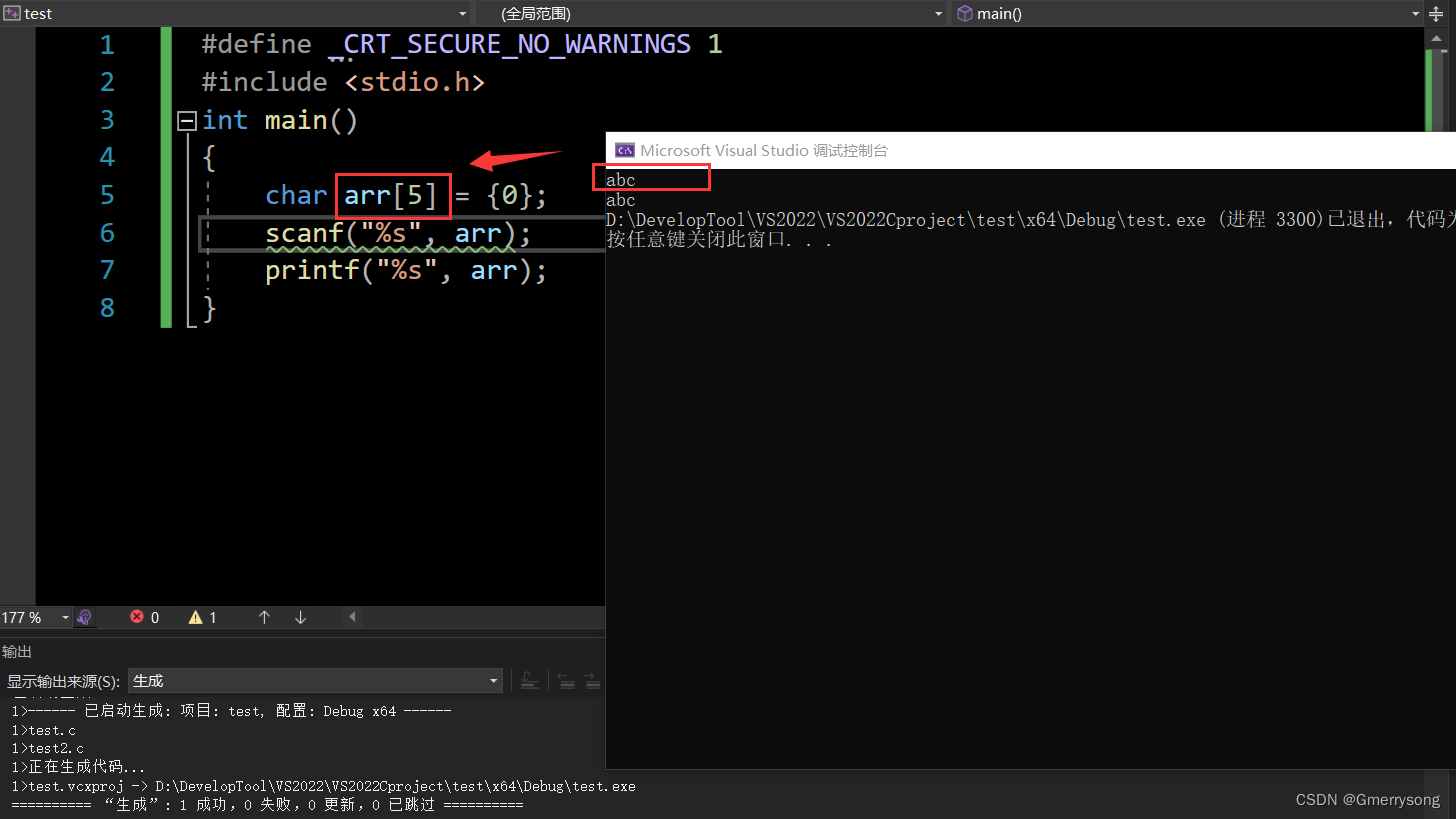Click the printed abc output line in console
1456x819 pixels.
(620, 200)
